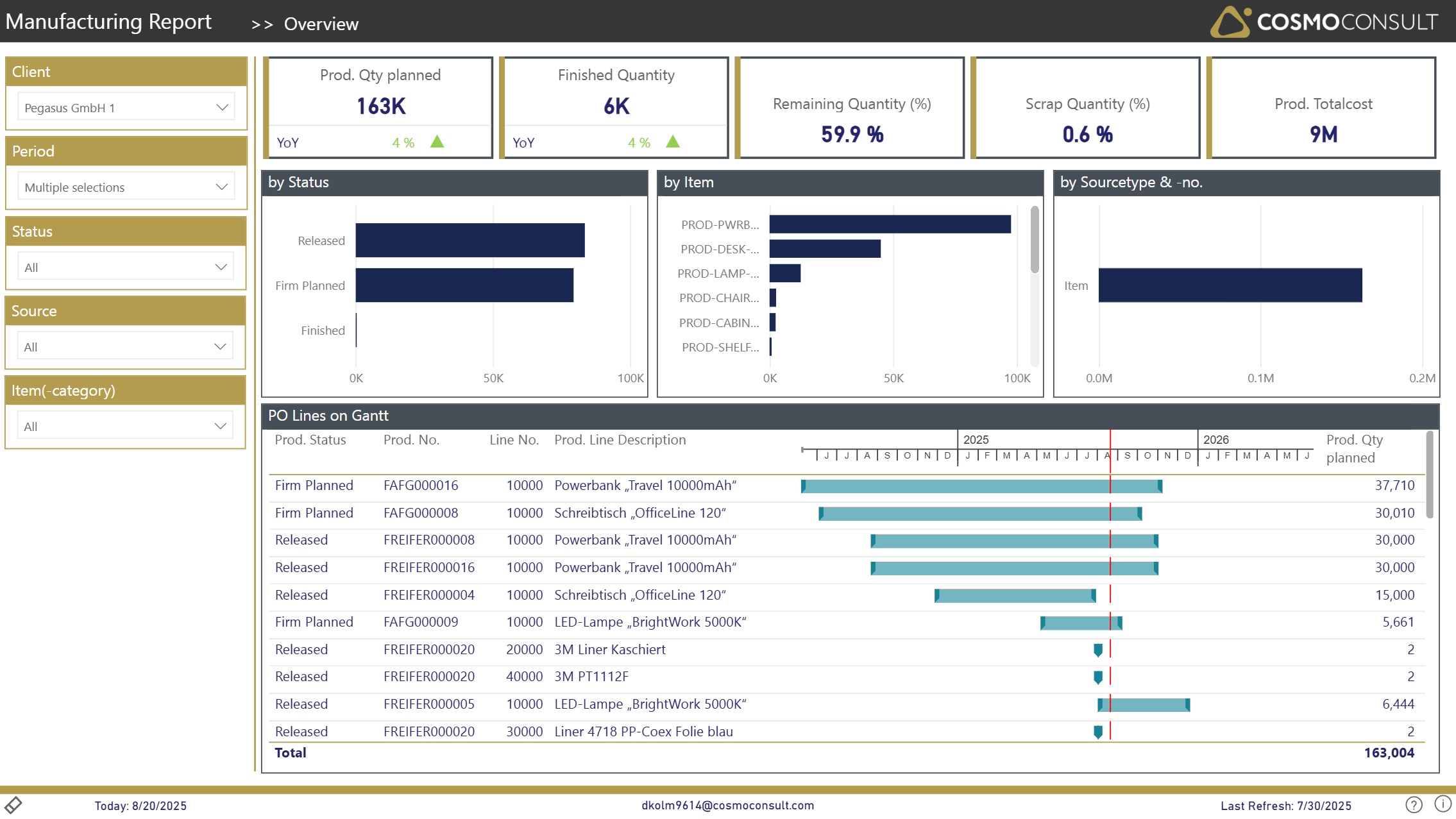Click the Gantt marker for 3M PT1112F
The height and width of the screenshot is (819, 1456).
click(x=1098, y=677)
